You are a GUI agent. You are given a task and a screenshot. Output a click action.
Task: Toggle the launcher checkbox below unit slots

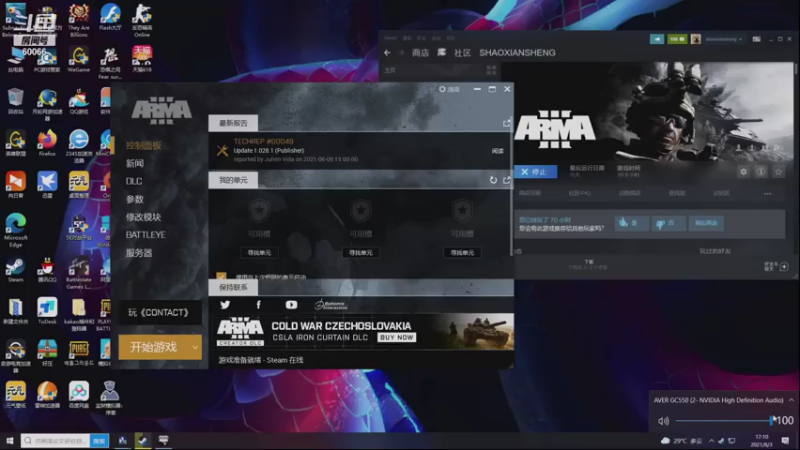[x=221, y=277]
